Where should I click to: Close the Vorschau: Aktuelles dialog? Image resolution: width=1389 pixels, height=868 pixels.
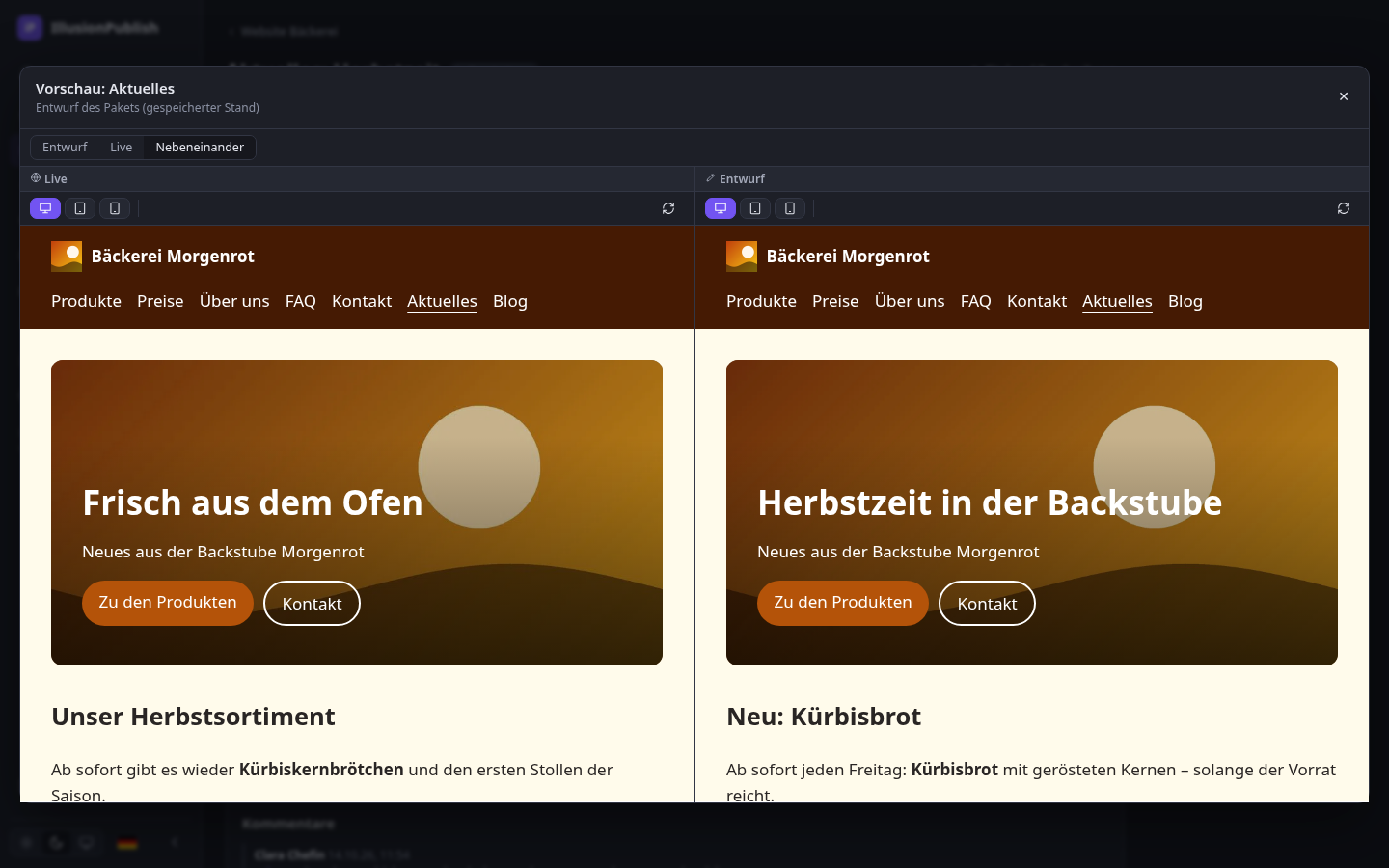pyautogui.click(x=1344, y=96)
